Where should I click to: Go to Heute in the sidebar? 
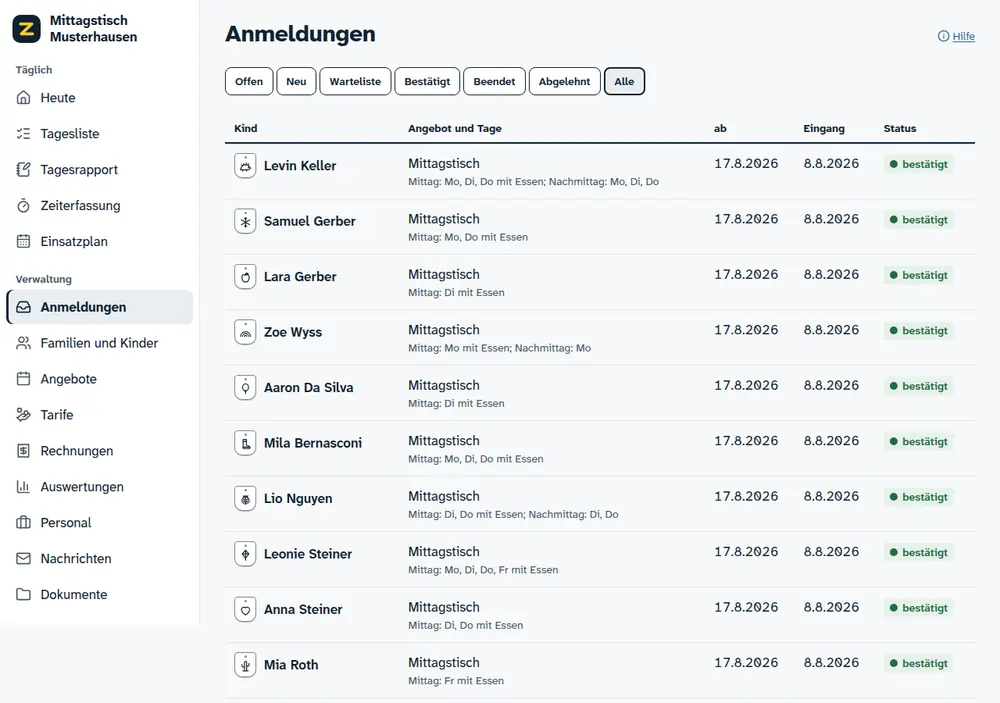point(99,98)
